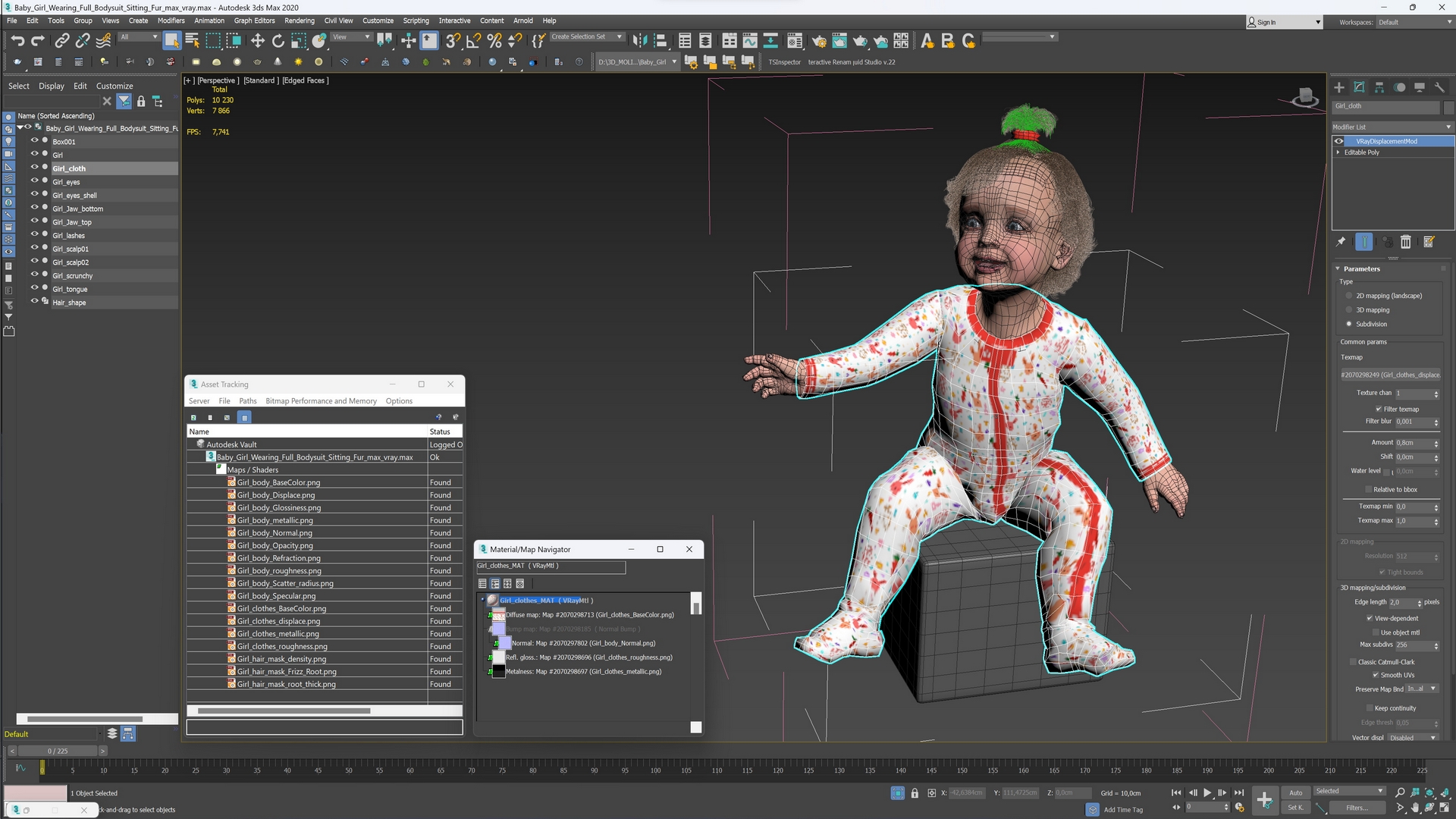Expand the Editable Poly modifier arrow
The width and height of the screenshot is (1456, 819).
[x=1338, y=152]
